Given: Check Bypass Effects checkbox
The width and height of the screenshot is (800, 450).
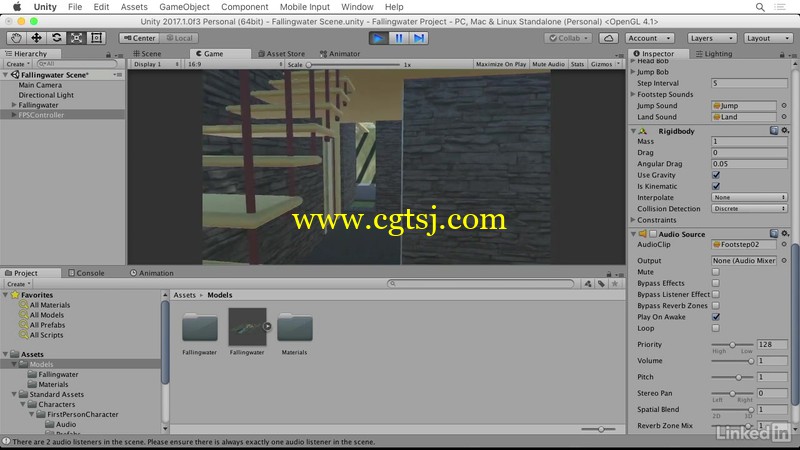Looking at the screenshot, I should (716, 283).
